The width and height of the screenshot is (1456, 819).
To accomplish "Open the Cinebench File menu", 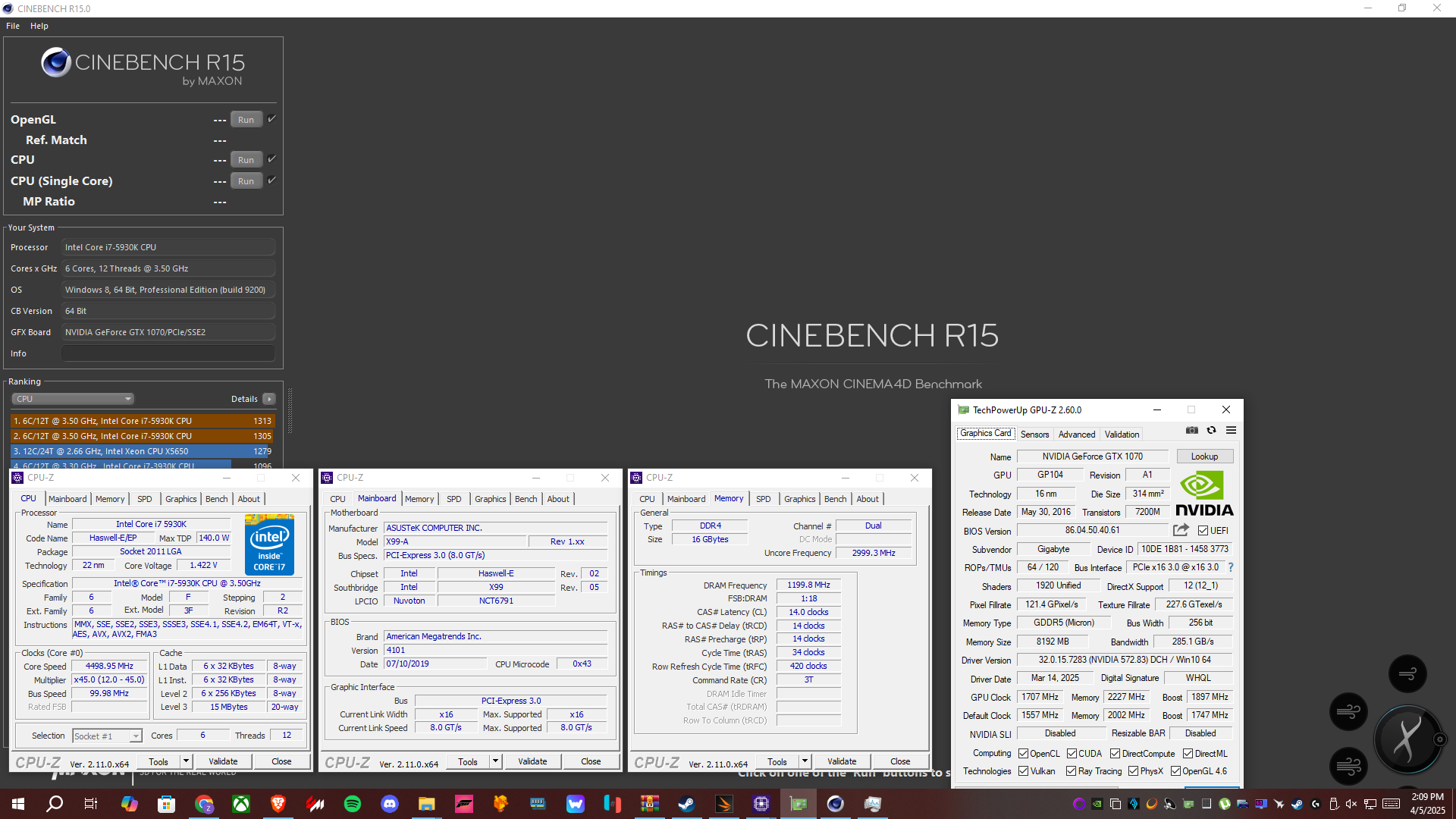I will pos(13,26).
